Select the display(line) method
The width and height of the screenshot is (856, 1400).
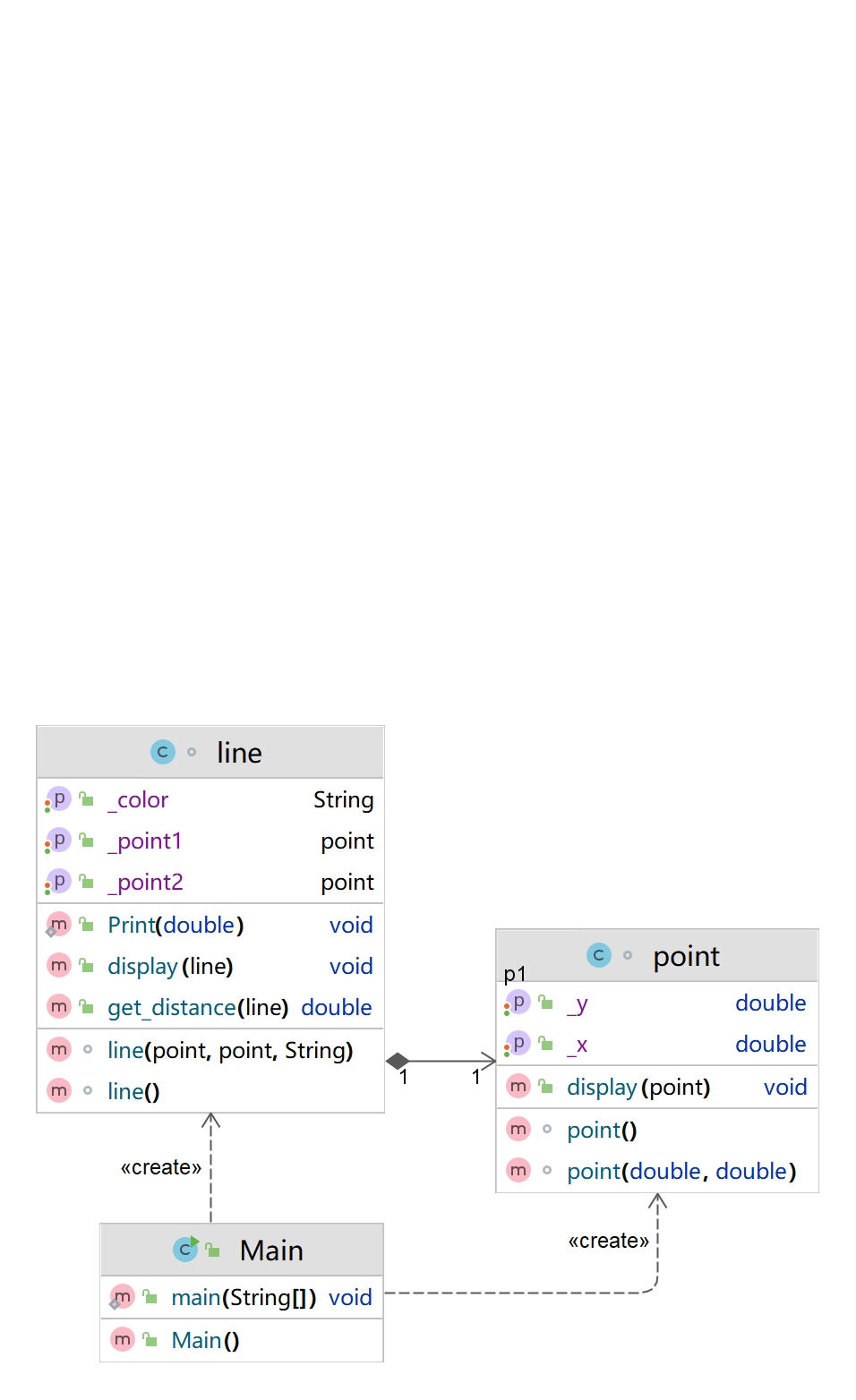[x=170, y=967]
